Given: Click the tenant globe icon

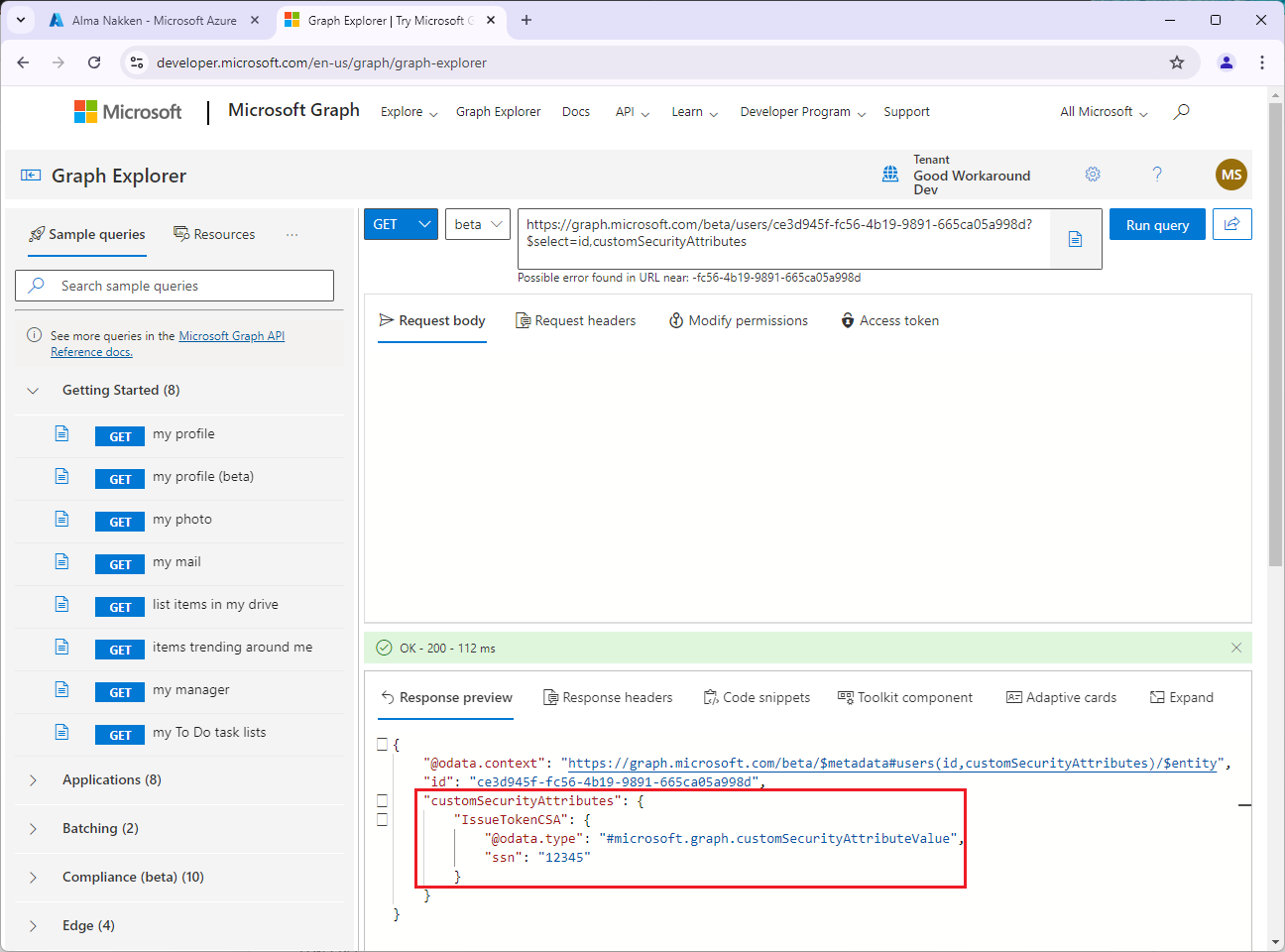Looking at the screenshot, I should click(890, 175).
